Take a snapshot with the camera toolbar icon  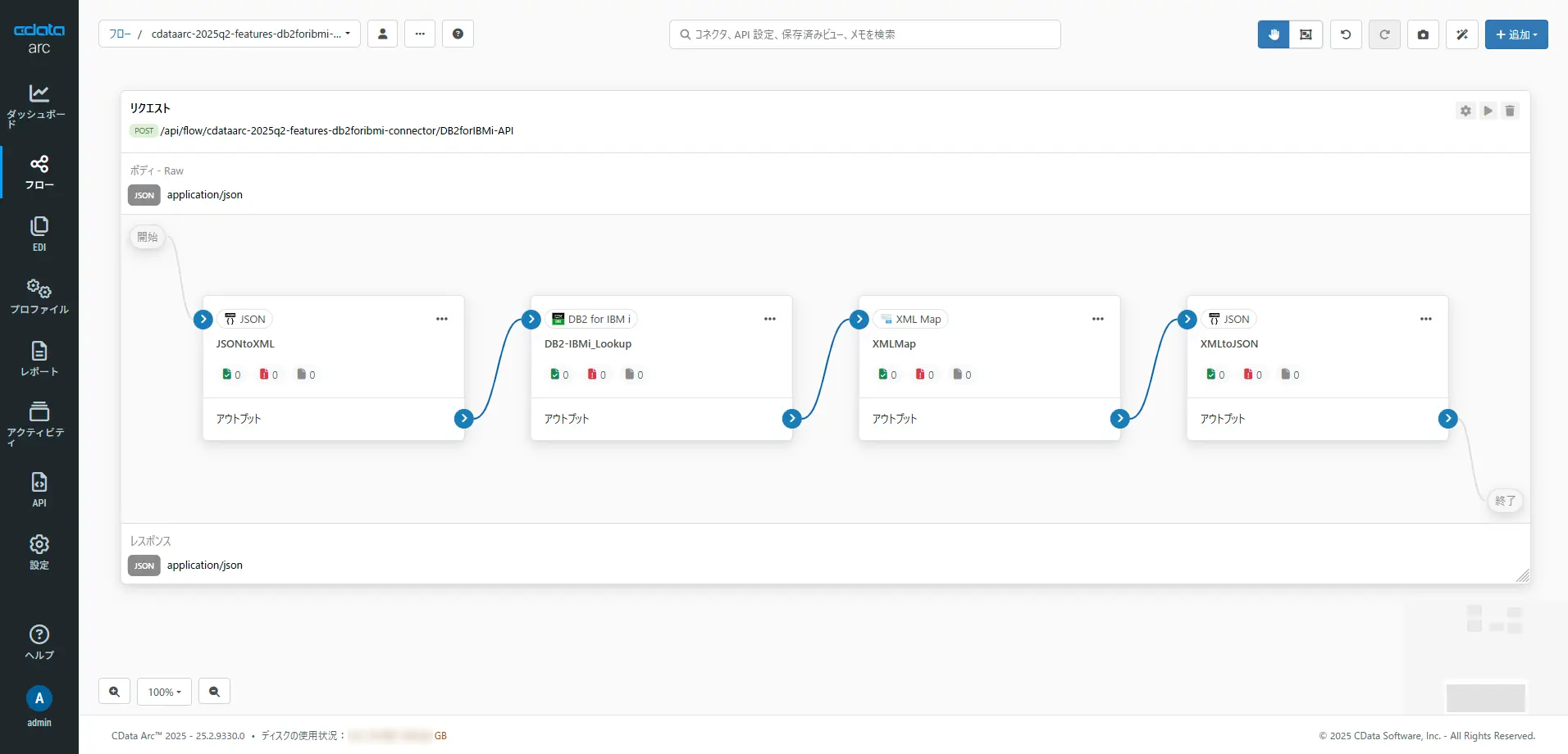pyautogui.click(x=1423, y=34)
